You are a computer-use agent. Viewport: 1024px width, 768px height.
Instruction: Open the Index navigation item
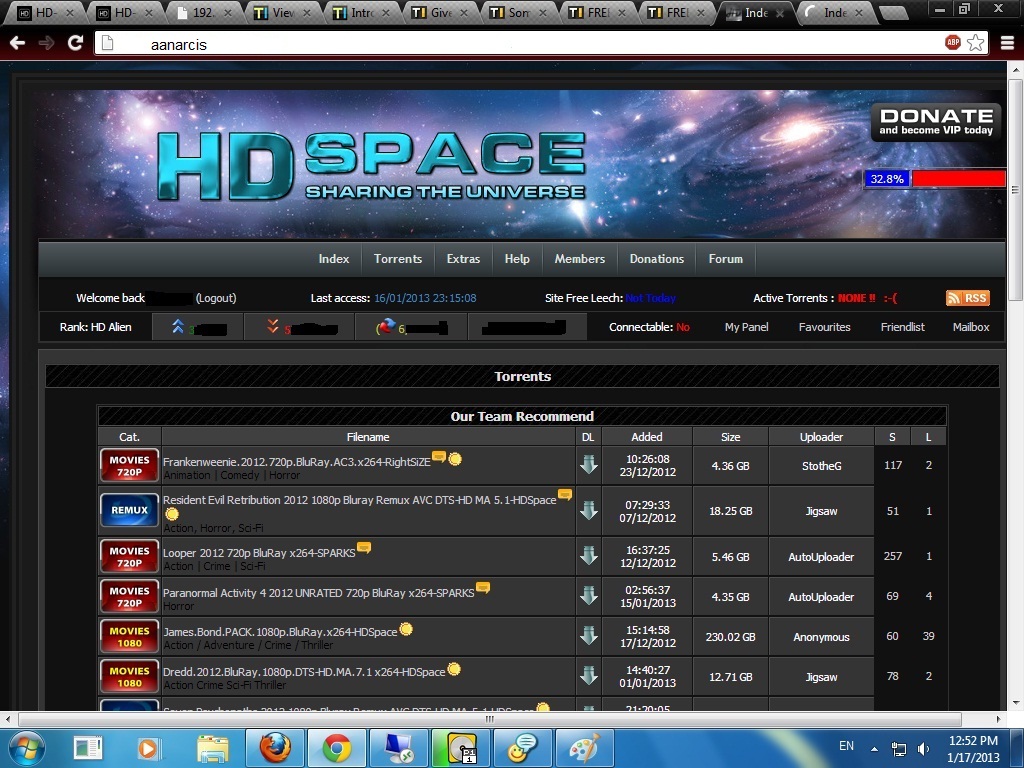tap(334, 259)
